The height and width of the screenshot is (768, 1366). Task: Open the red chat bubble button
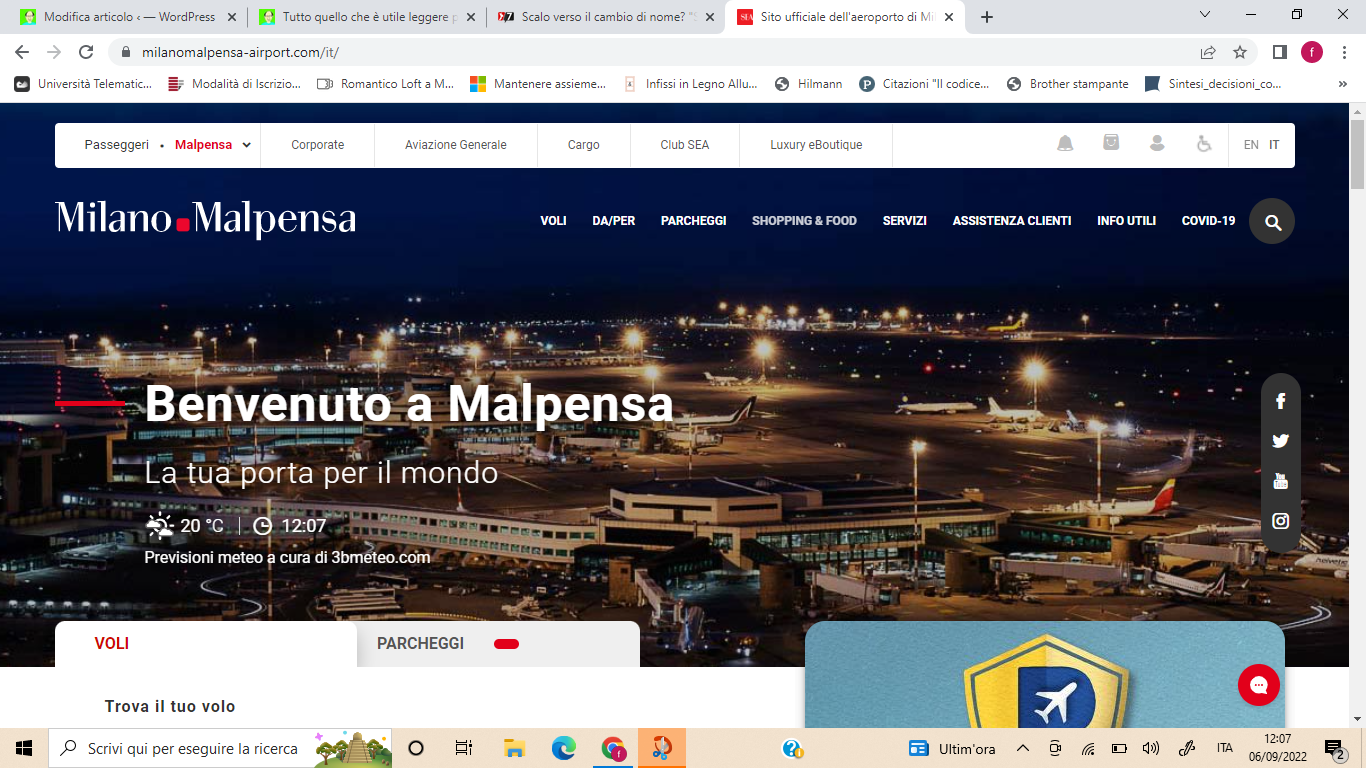click(1259, 685)
